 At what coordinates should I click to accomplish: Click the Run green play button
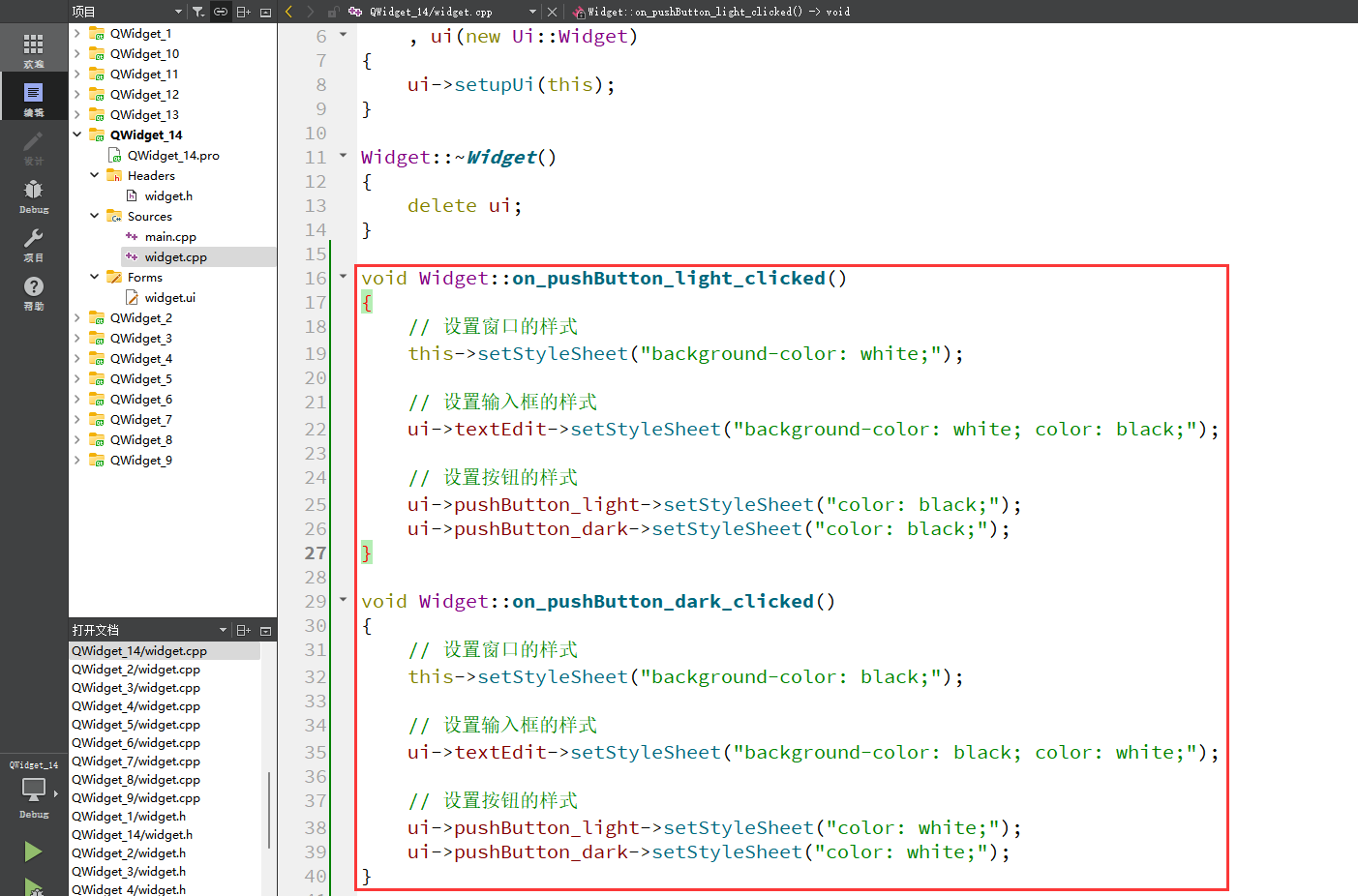tap(33, 851)
